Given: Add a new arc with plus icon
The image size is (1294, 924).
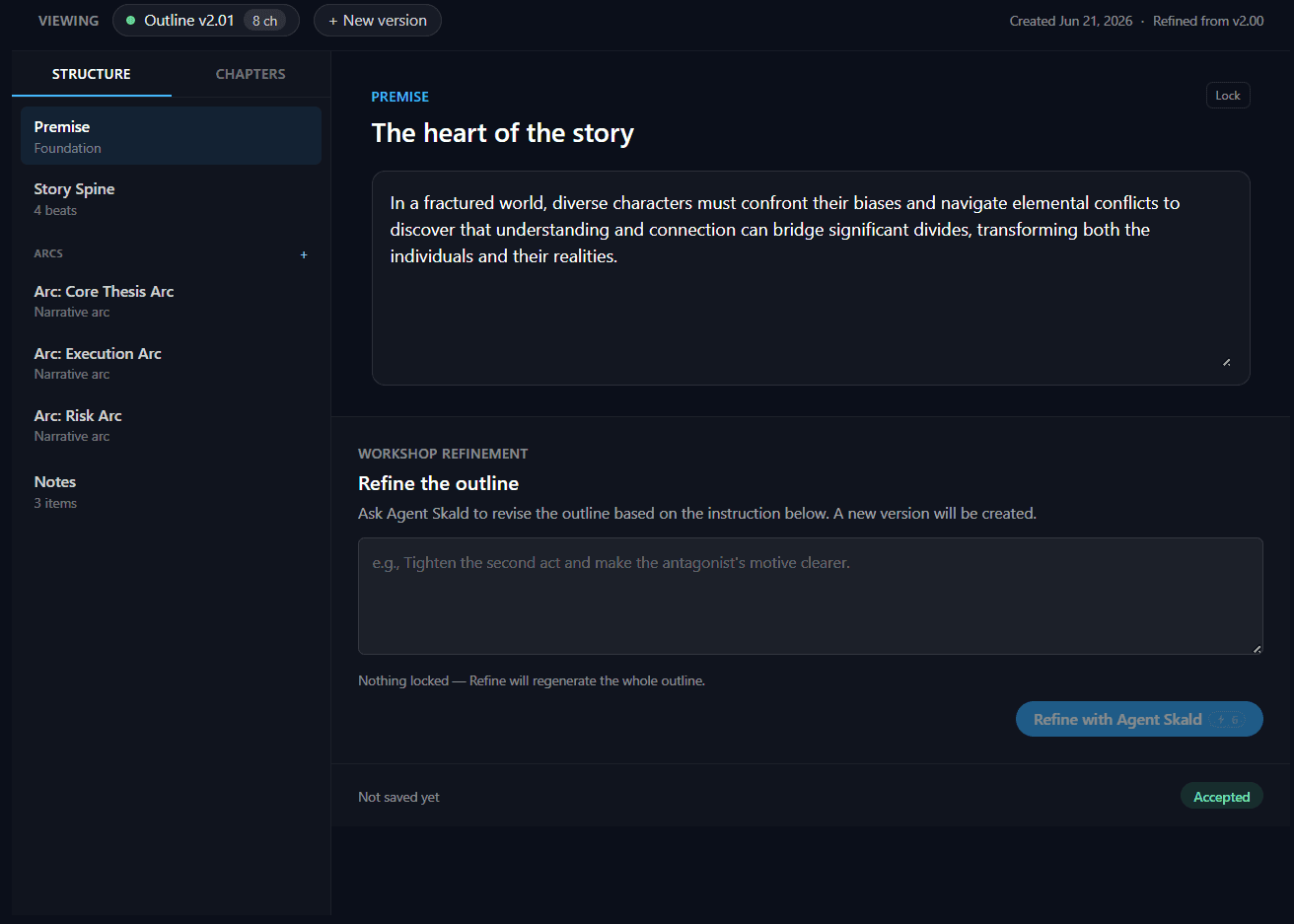Looking at the screenshot, I should click(304, 254).
